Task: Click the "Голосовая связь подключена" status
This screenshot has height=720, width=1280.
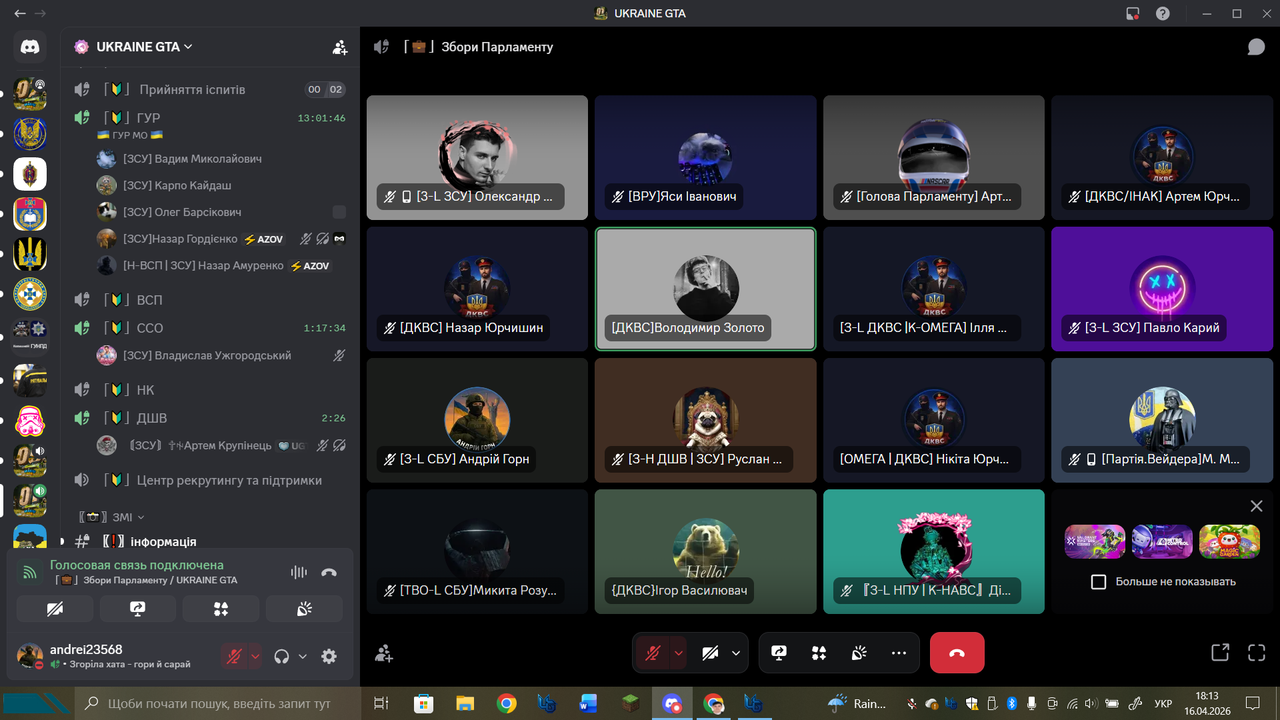Action: 137,565
